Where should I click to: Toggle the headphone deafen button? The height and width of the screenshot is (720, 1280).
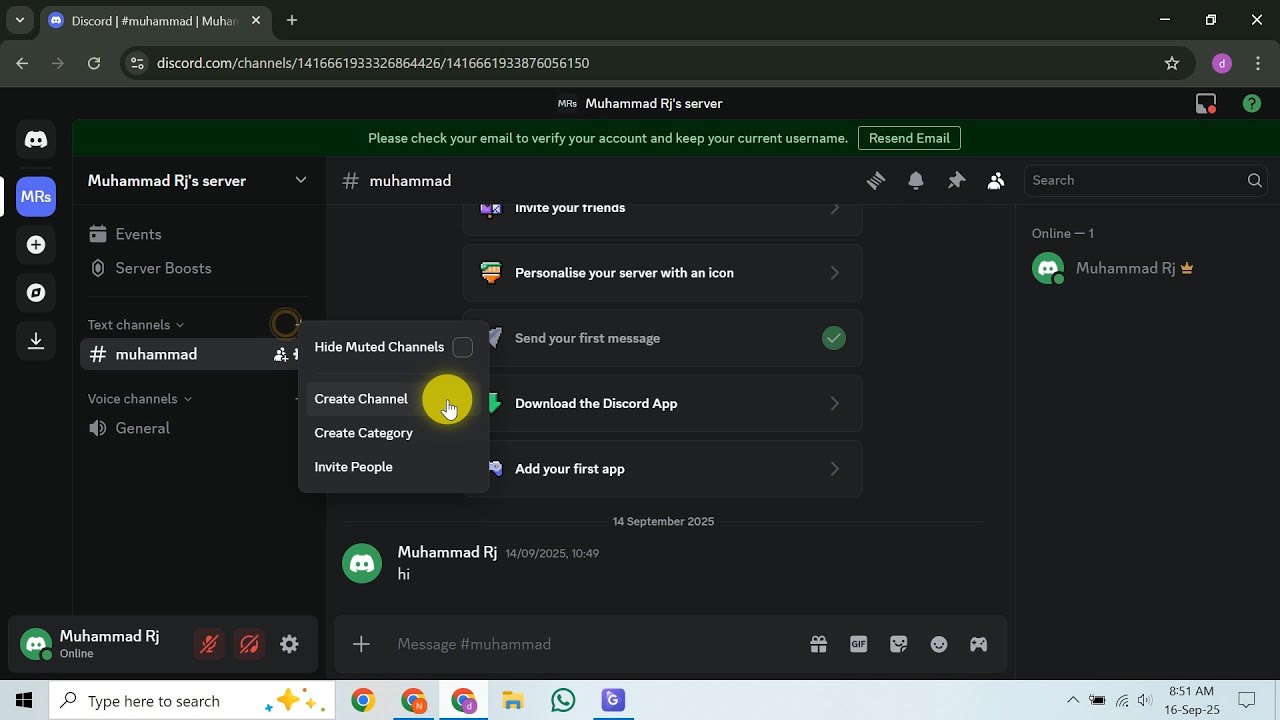249,645
